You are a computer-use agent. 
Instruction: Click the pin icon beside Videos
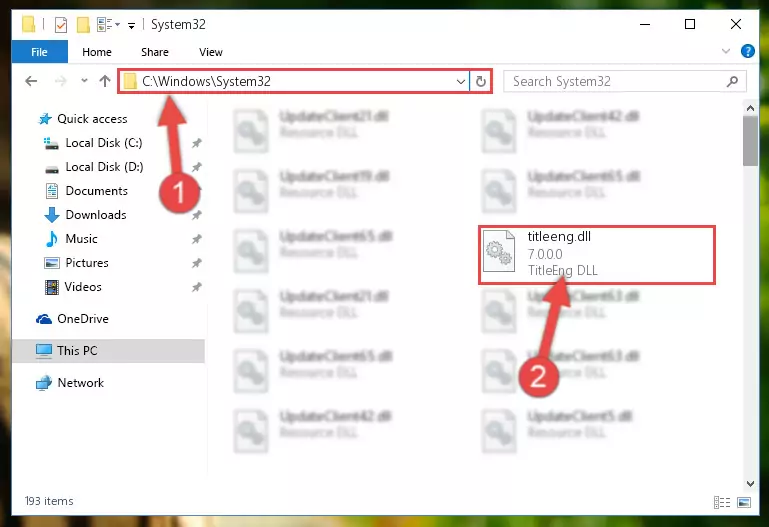click(197, 287)
